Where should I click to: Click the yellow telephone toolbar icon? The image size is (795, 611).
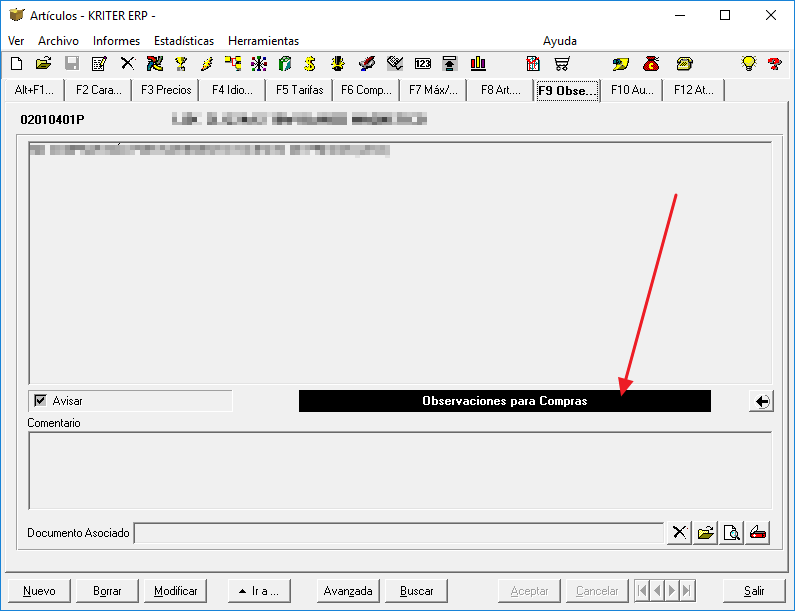click(684, 64)
